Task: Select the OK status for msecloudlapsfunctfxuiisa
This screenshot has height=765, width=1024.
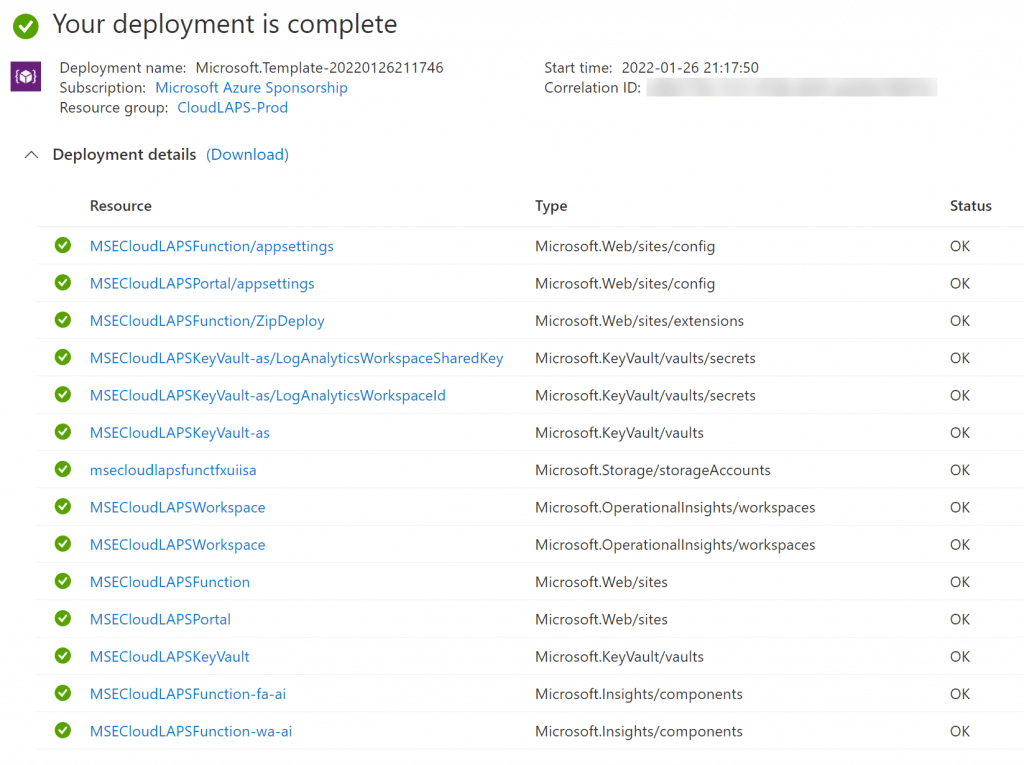Action: (960, 470)
